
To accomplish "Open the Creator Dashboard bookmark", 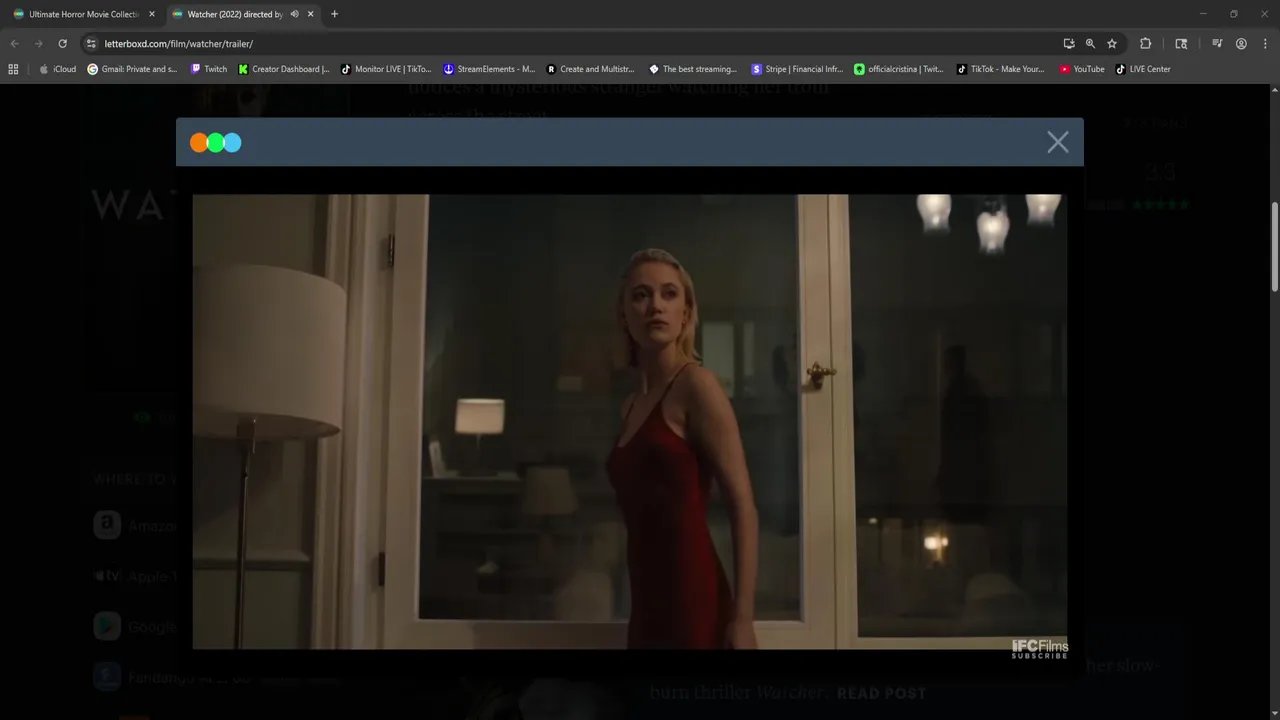I will point(284,69).
